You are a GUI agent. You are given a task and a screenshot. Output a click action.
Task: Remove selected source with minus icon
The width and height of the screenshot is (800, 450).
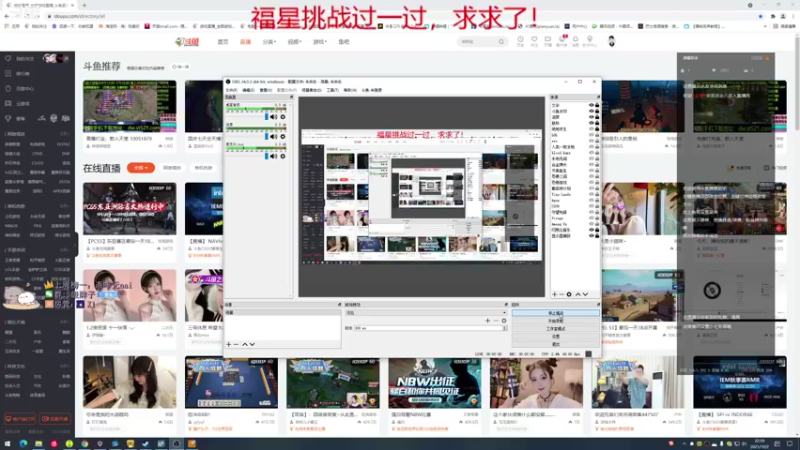[562, 294]
